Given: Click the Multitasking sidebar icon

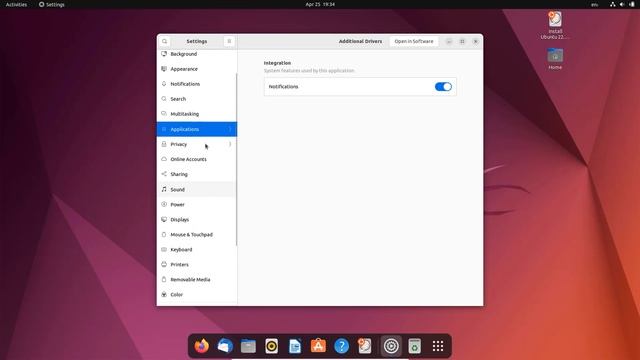Looking at the screenshot, I should pyautogui.click(x=164, y=114).
